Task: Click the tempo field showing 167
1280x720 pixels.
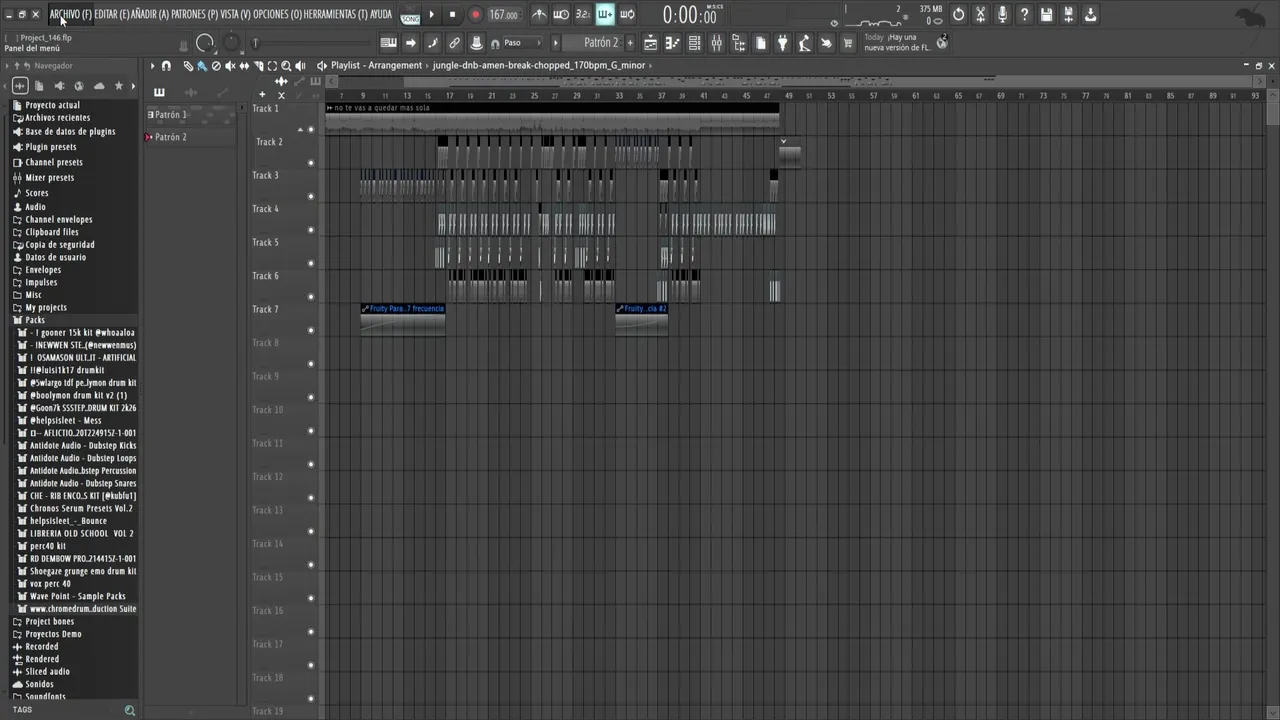Action: pyautogui.click(x=503, y=15)
